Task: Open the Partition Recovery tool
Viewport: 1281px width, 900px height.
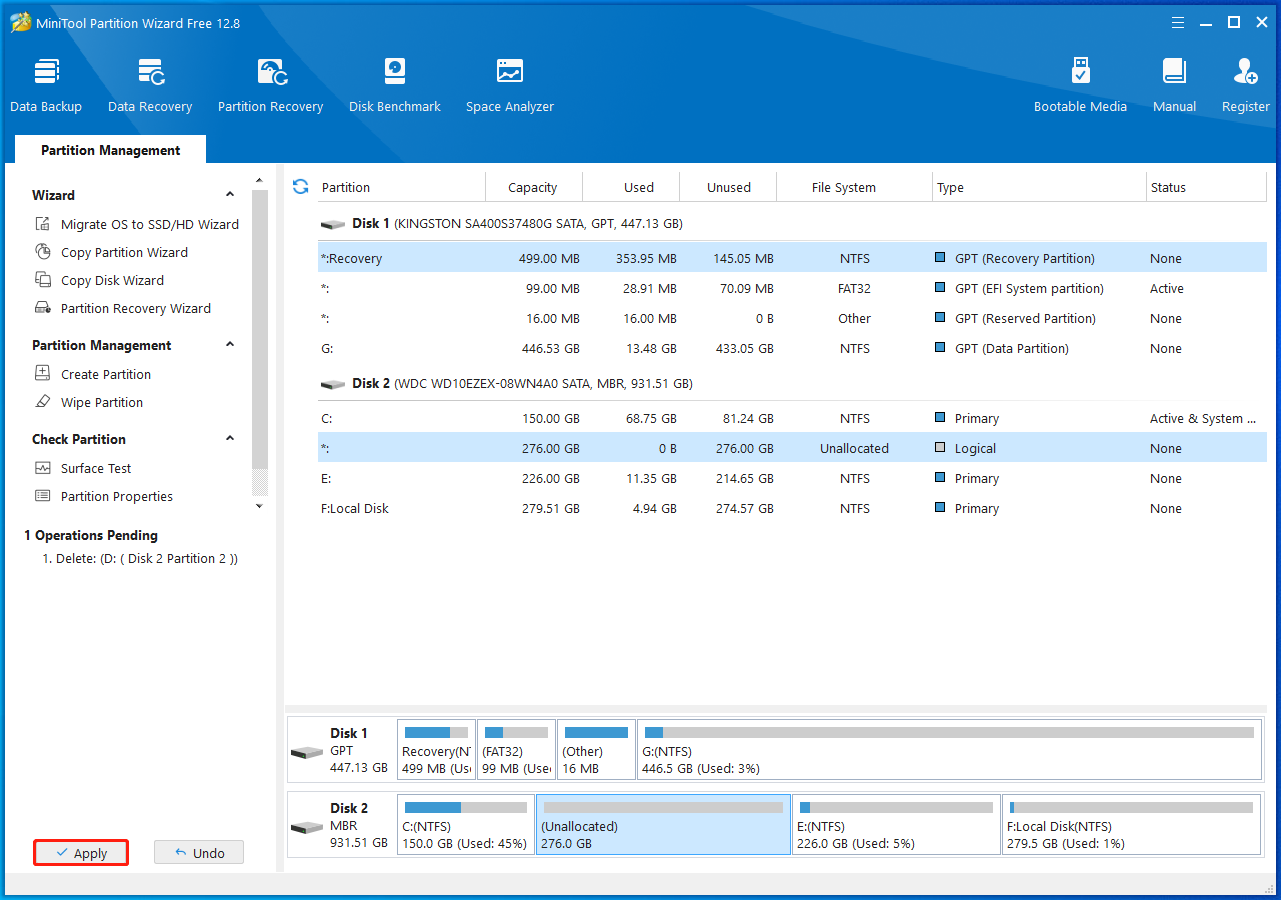Action: tap(270, 85)
